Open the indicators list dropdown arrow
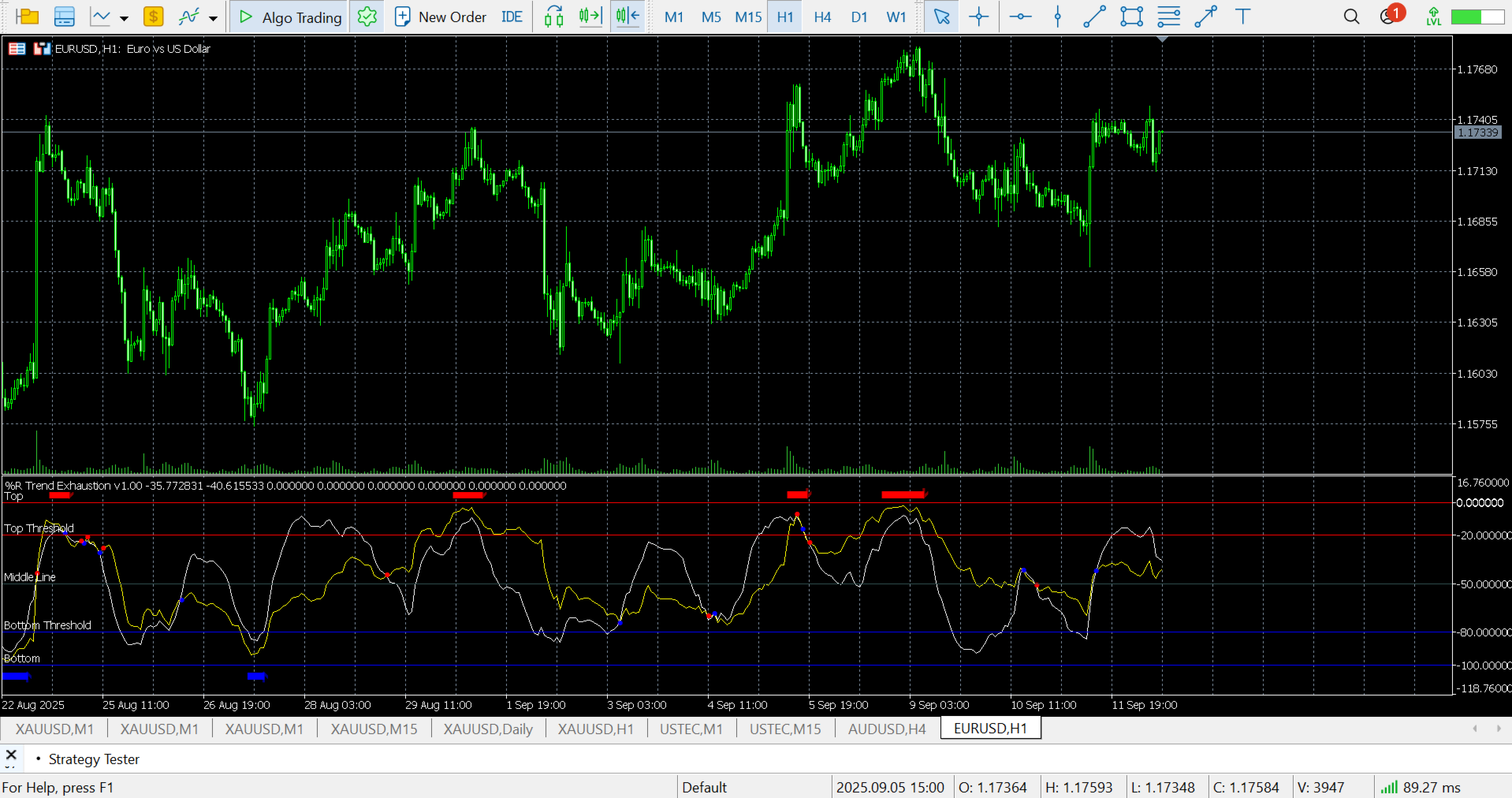 (x=213, y=17)
